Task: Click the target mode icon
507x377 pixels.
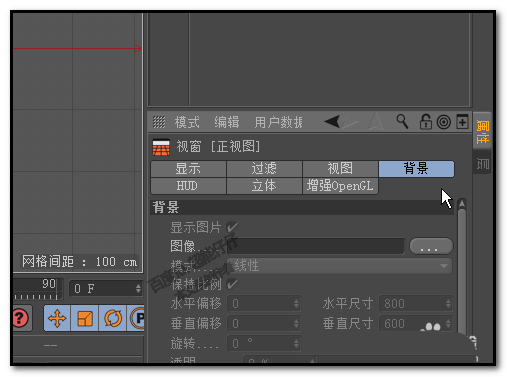Action: [x=444, y=122]
